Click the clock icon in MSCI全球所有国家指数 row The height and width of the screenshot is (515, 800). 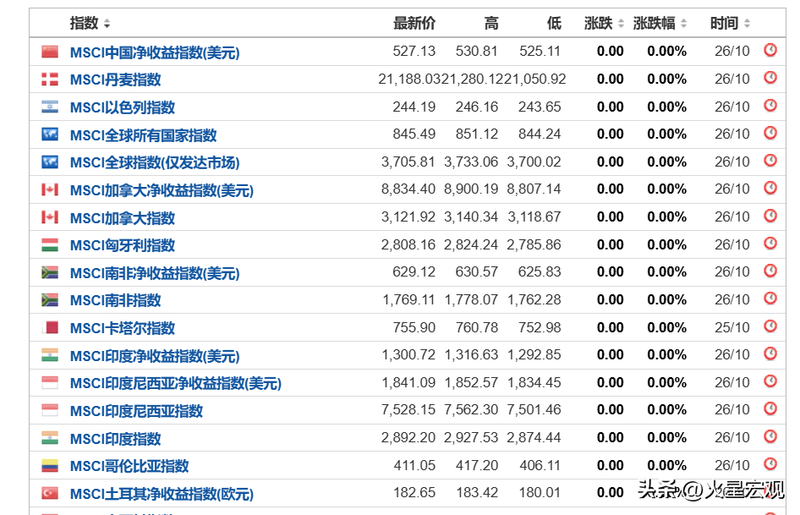(x=770, y=133)
